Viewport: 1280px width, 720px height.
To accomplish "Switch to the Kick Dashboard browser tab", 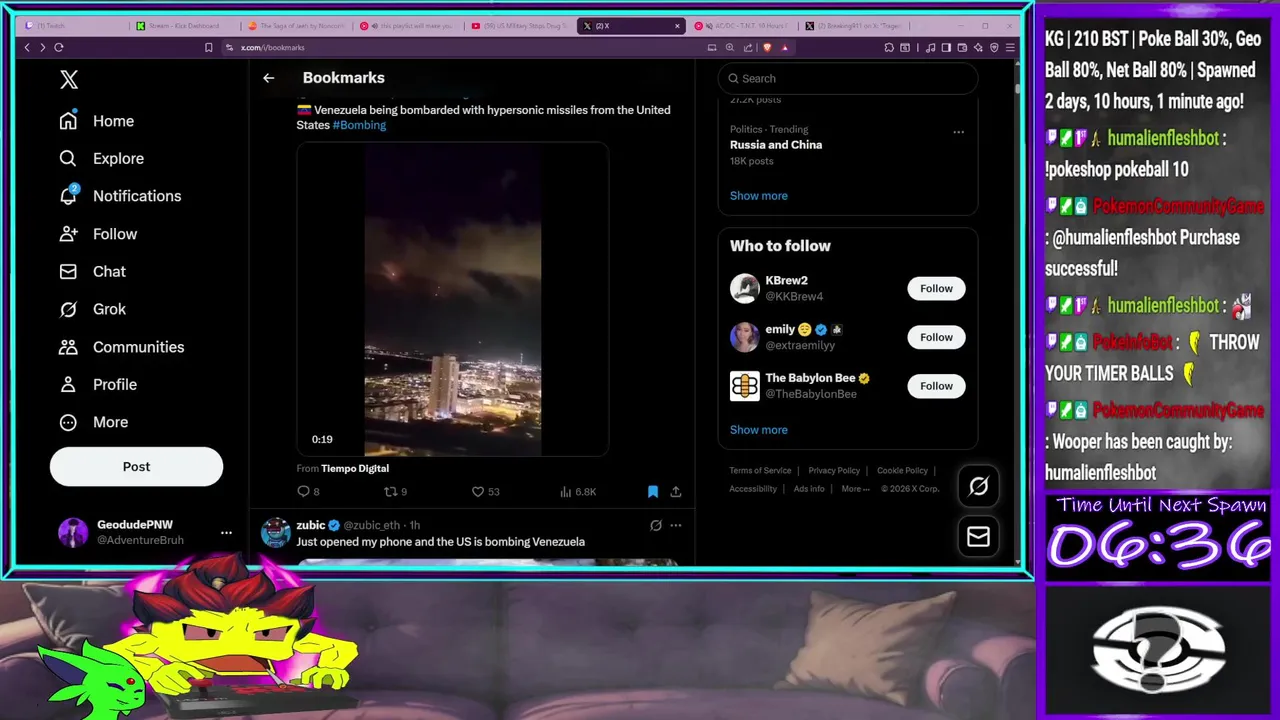I will click(x=184, y=26).
